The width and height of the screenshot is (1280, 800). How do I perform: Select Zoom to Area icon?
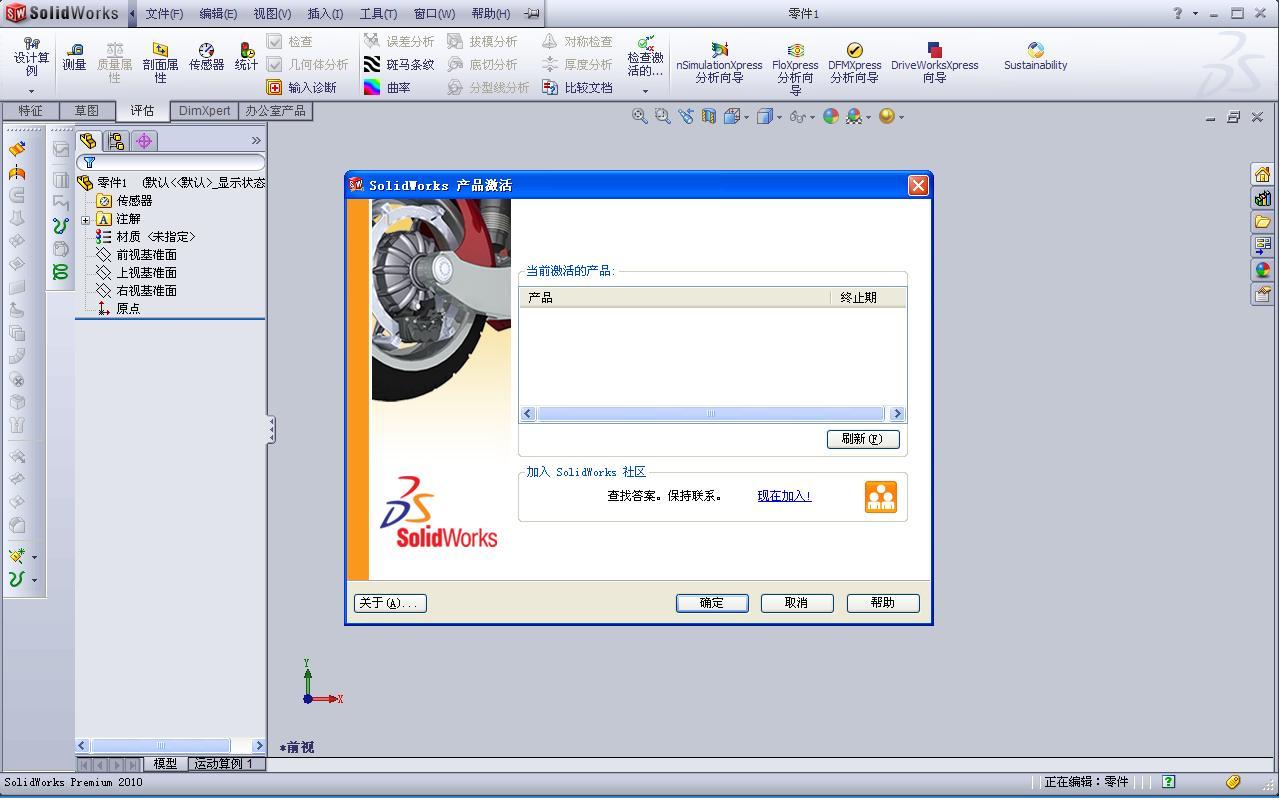pos(662,116)
